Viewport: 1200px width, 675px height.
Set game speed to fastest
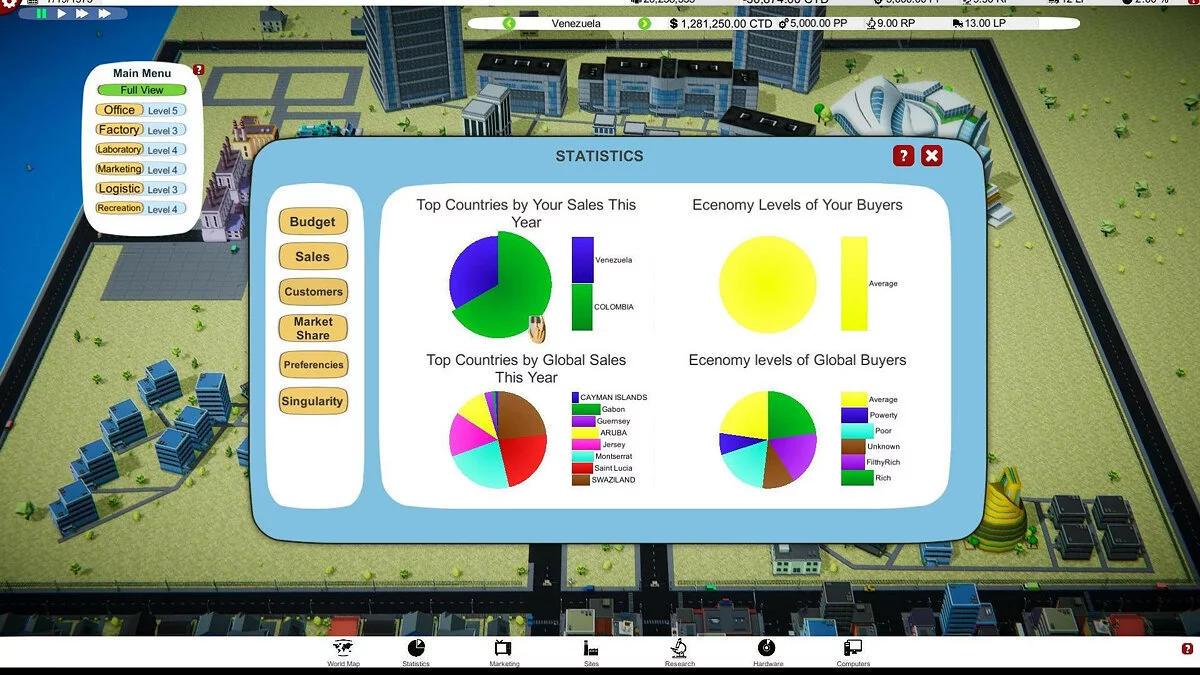point(105,14)
